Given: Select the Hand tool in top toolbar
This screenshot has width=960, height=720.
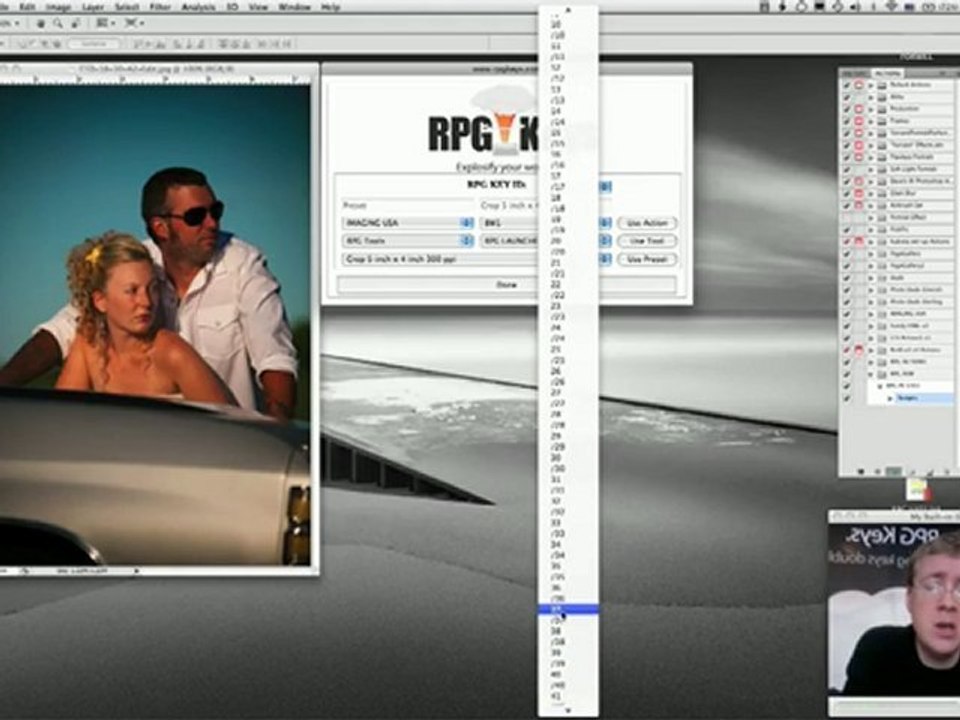Looking at the screenshot, I should coord(40,23).
